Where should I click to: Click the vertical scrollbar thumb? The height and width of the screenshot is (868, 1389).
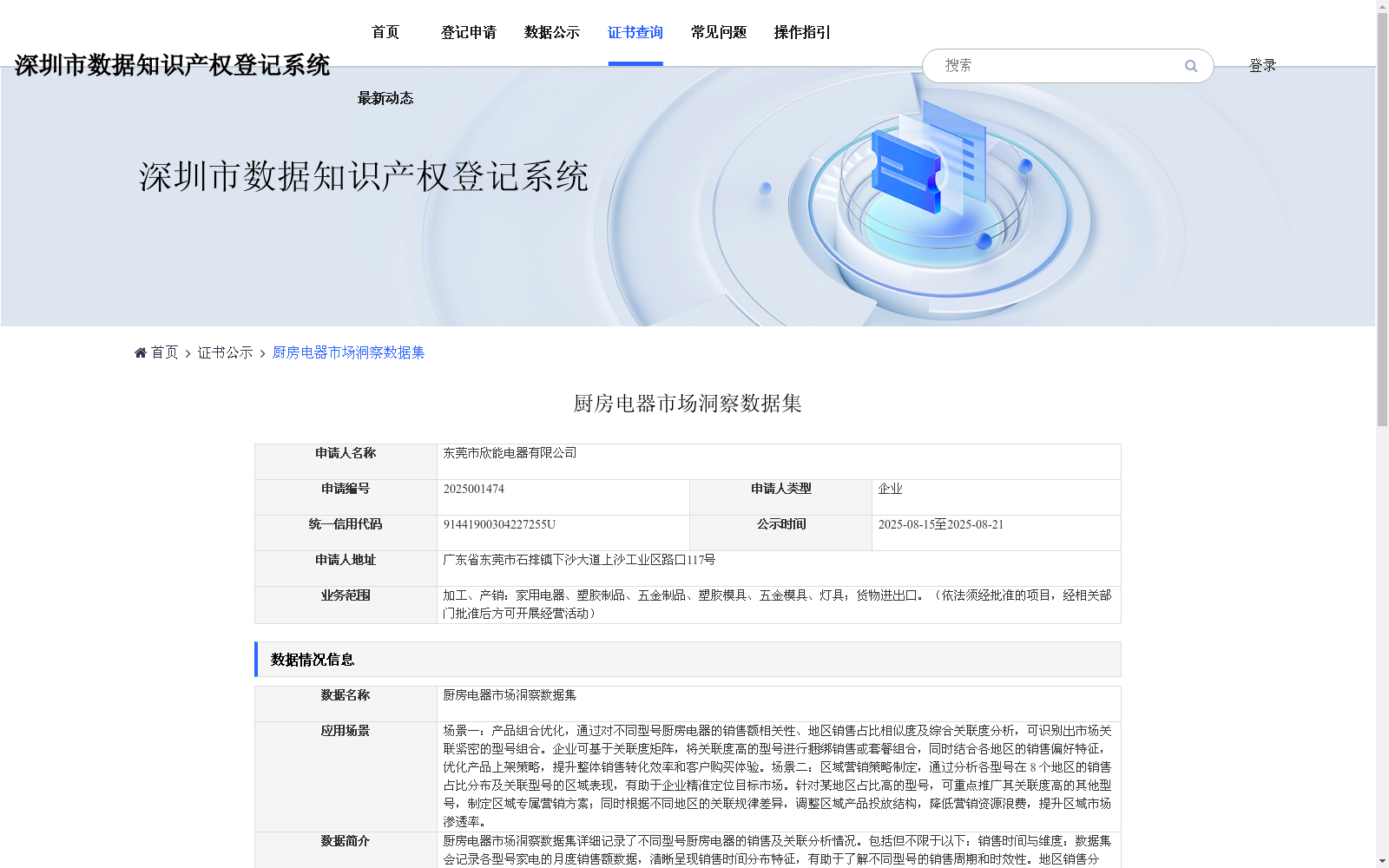(x=1382, y=219)
